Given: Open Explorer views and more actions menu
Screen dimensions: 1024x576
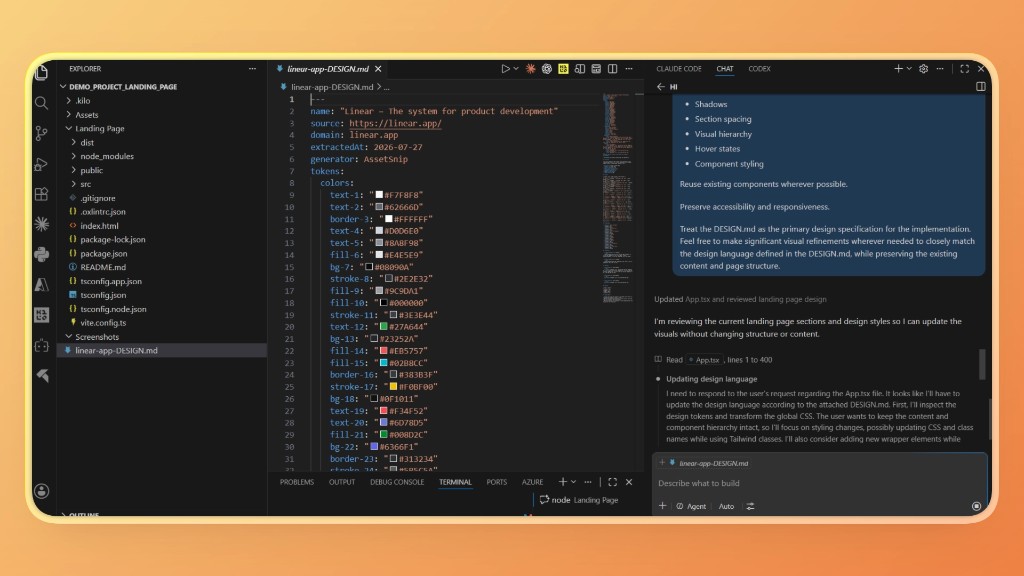Looking at the screenshot, I should click(252, 69).
